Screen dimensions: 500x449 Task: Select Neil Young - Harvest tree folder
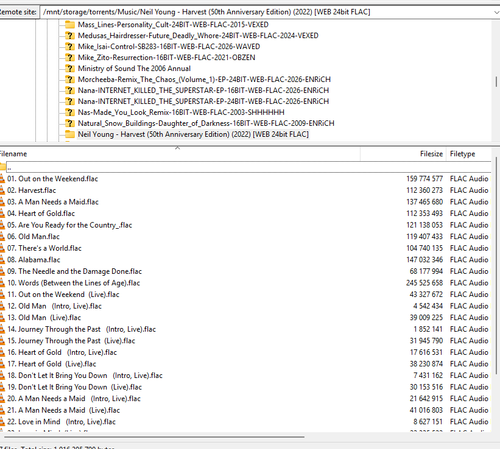tap(193, 134)
